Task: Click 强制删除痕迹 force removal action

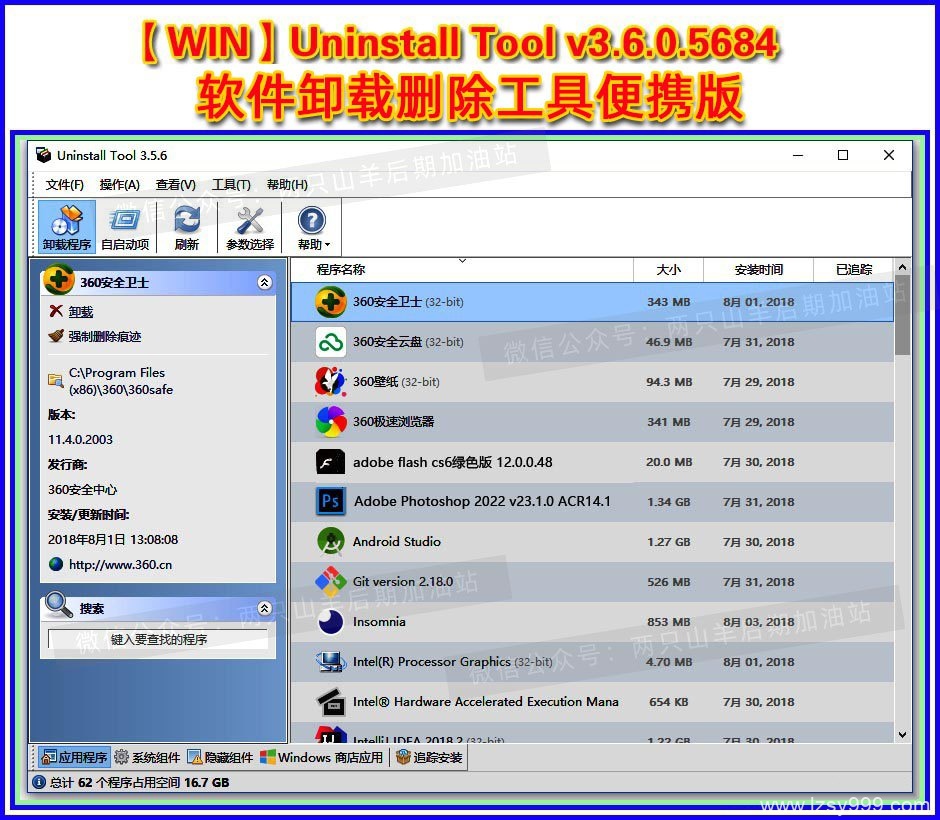Action: click(104, 337)
